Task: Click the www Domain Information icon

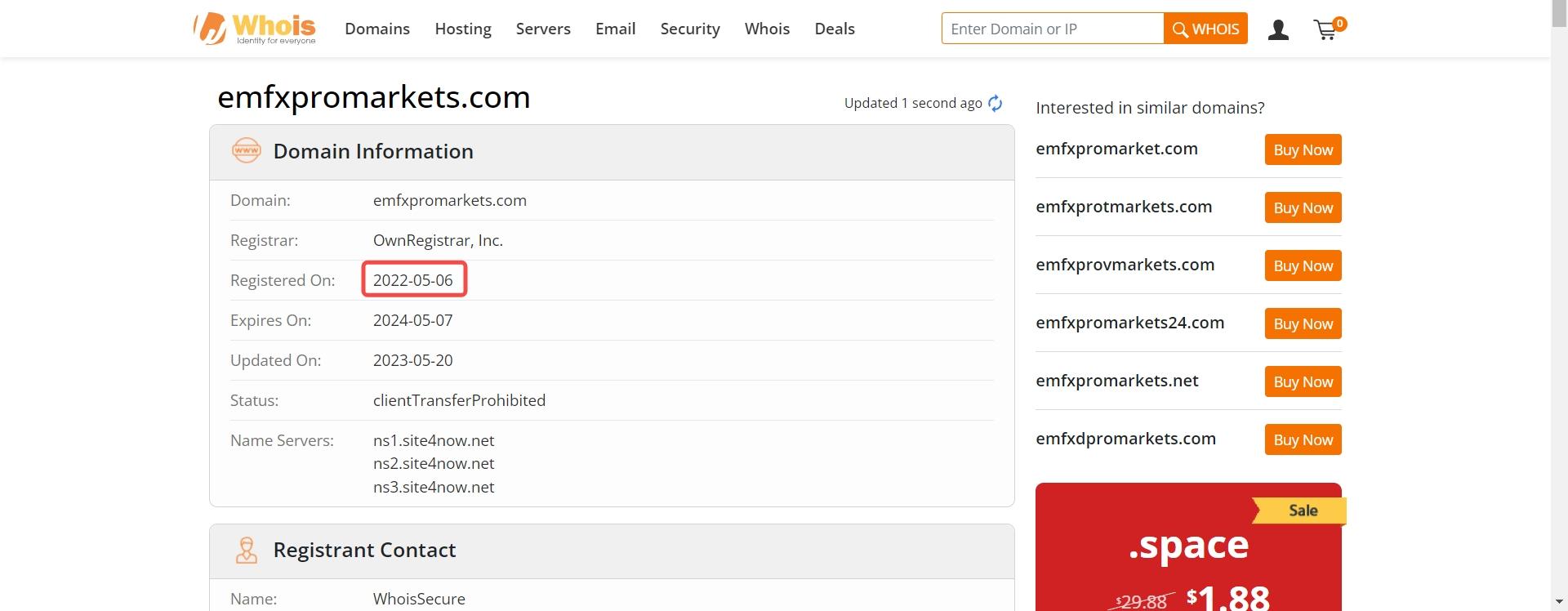Action: click(247, 151)
